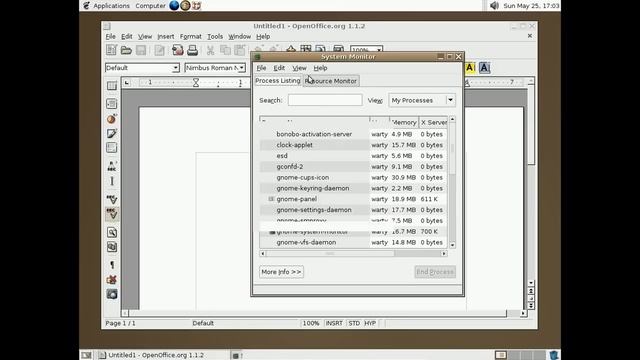Open System Monitor's Edit menu
Image resolution: width=640 pixels, height=360 pixels.
(x=279, y=68)
